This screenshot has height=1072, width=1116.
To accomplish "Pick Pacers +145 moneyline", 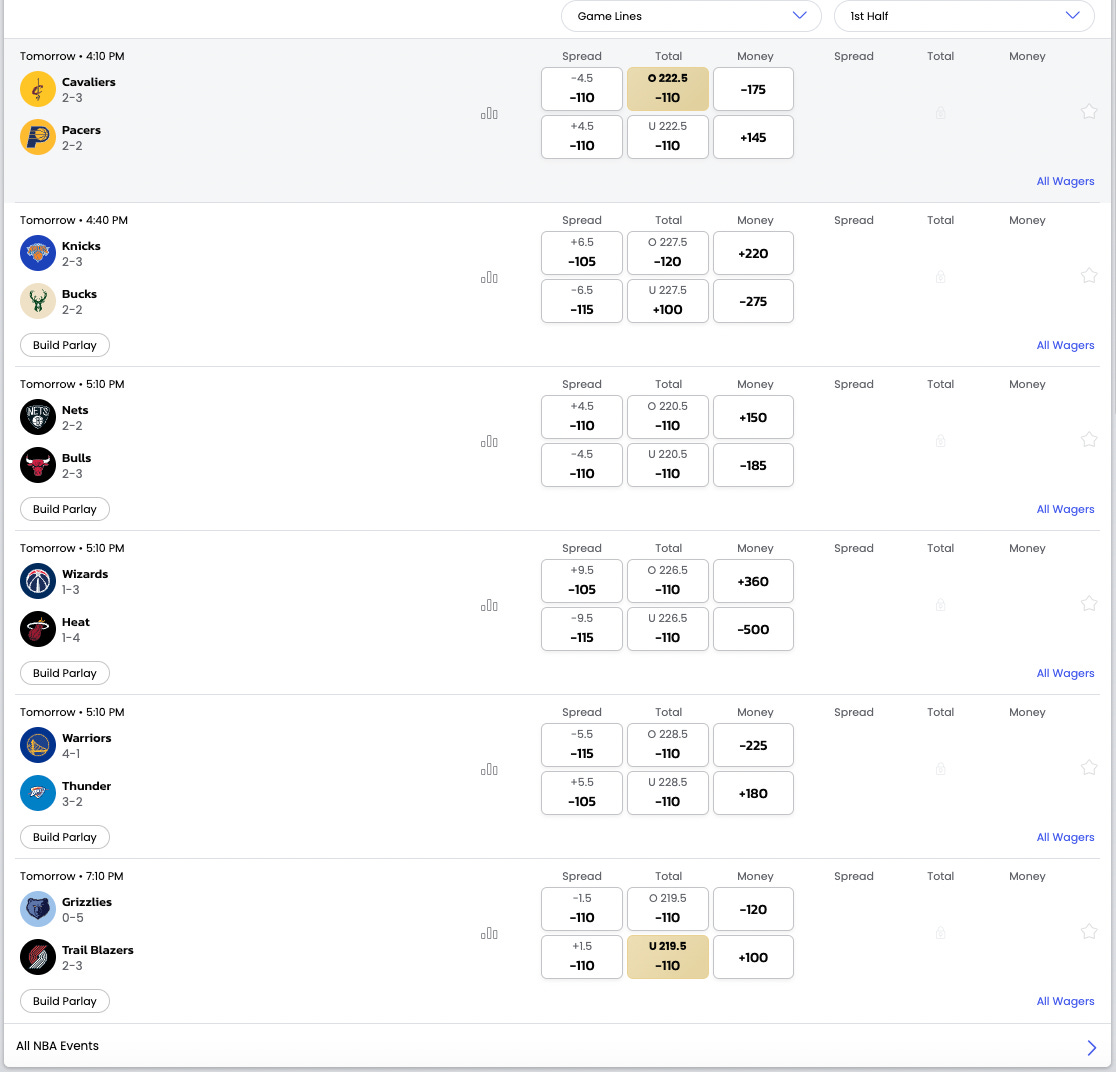I will coord(753,137).
